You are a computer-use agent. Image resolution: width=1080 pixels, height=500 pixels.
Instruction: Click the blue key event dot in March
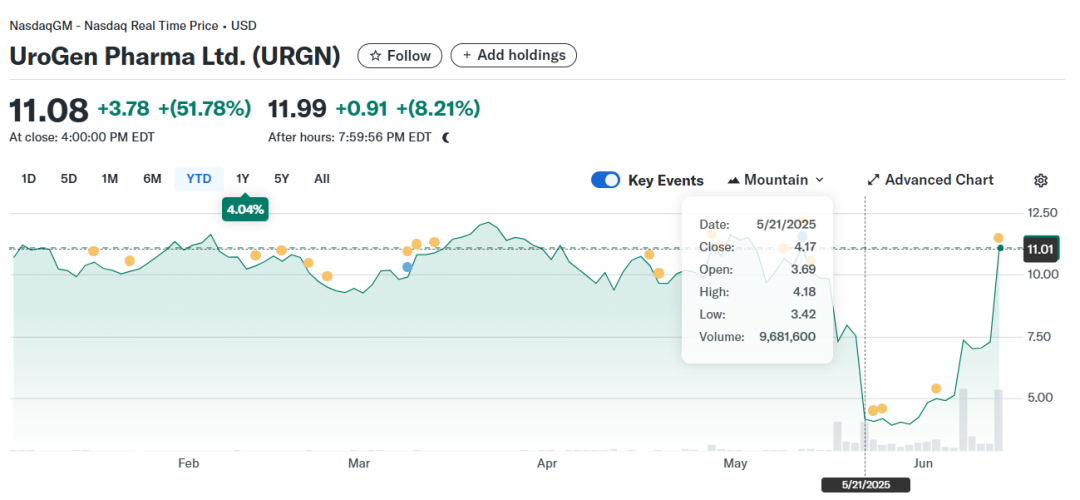(x=407, y=267)
